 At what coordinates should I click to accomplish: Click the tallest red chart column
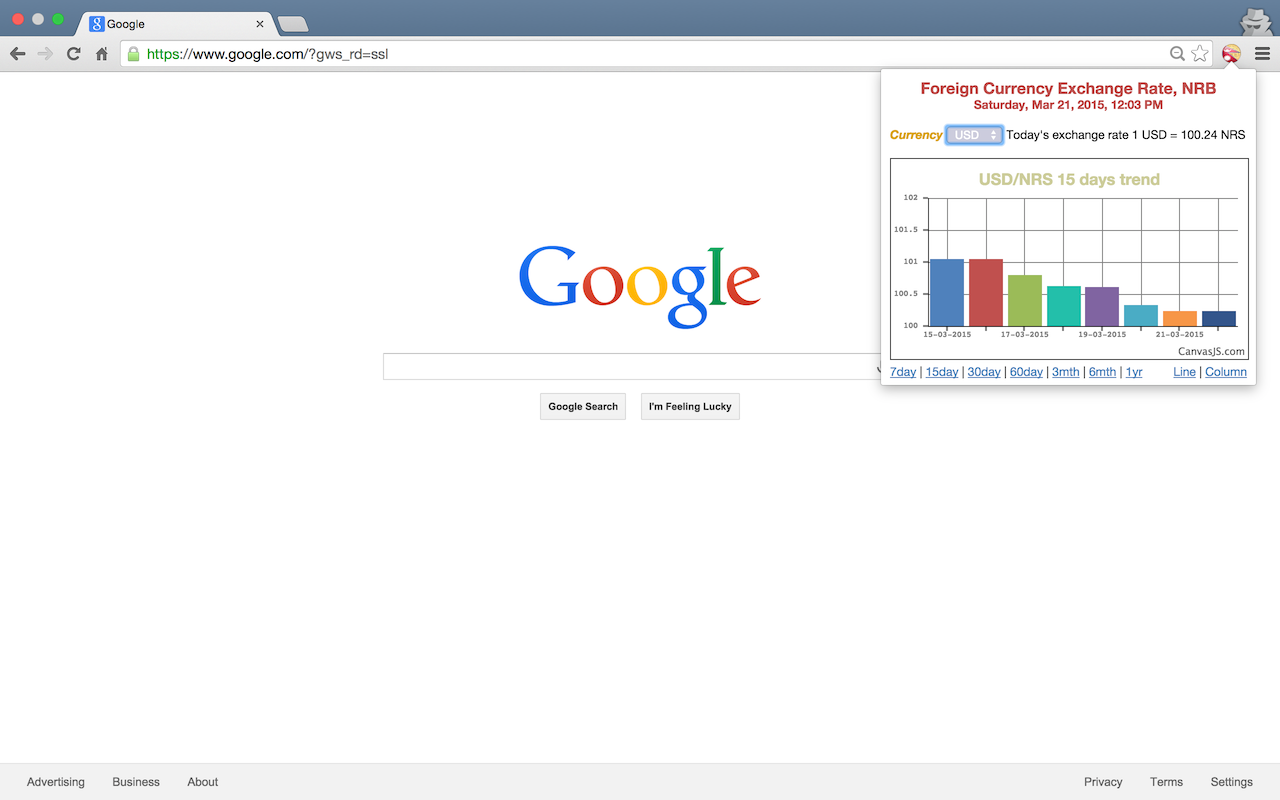tap(986, 292)
